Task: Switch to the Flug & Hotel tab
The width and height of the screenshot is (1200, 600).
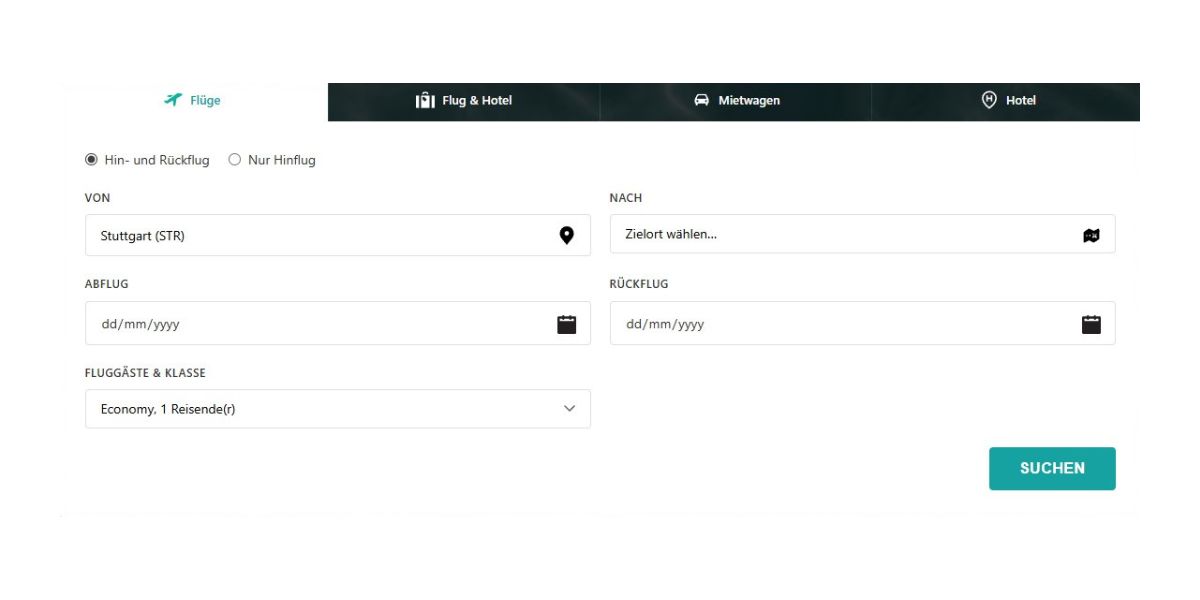Action: 476,101
